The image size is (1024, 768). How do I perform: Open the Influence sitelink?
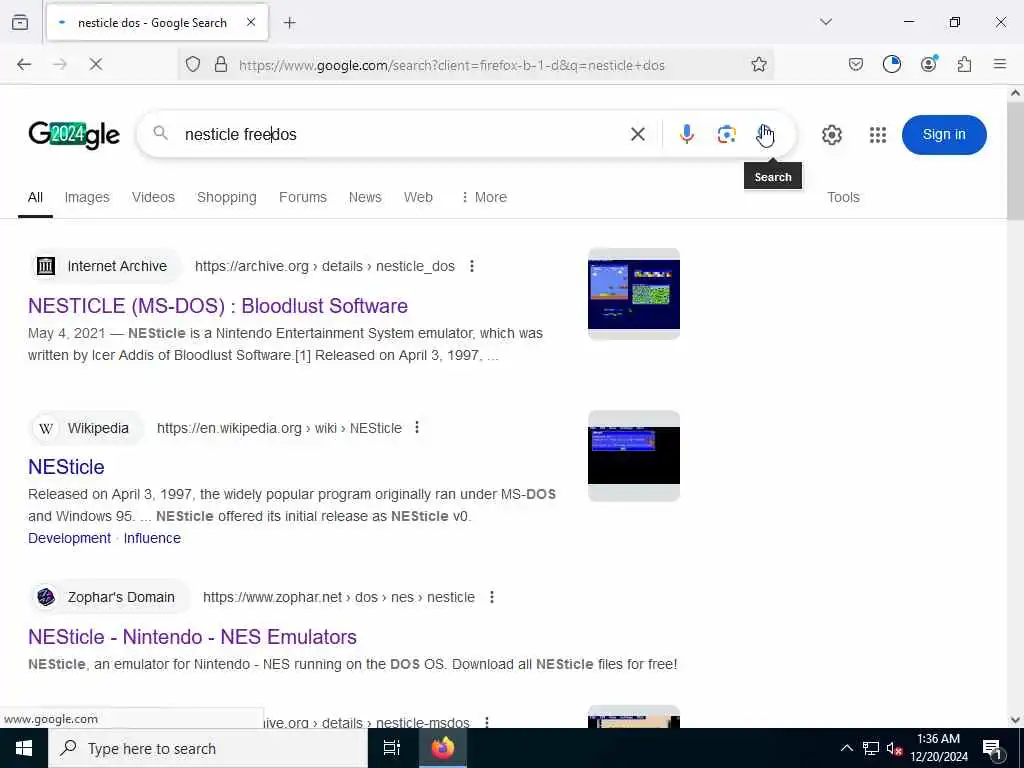click(x=152, y=538)
